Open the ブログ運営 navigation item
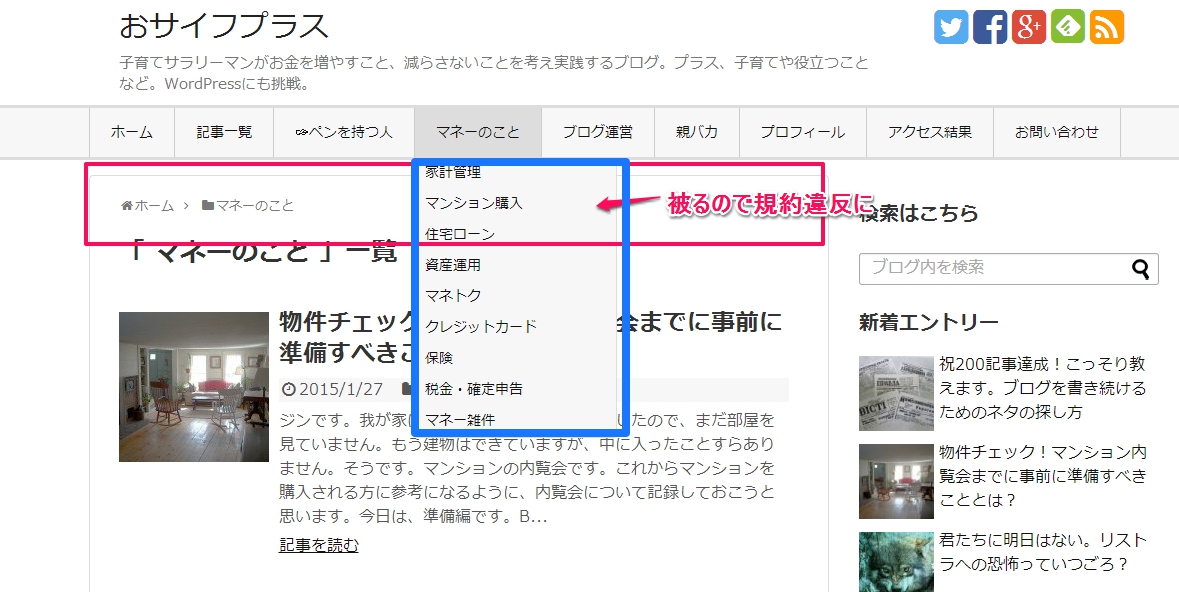Viewport: 1179px width, 592px height. (x=597, y=132)
